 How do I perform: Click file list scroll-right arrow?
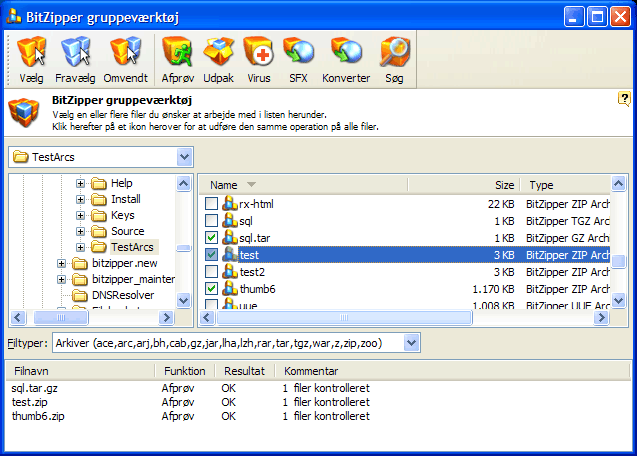click(601, 317)
